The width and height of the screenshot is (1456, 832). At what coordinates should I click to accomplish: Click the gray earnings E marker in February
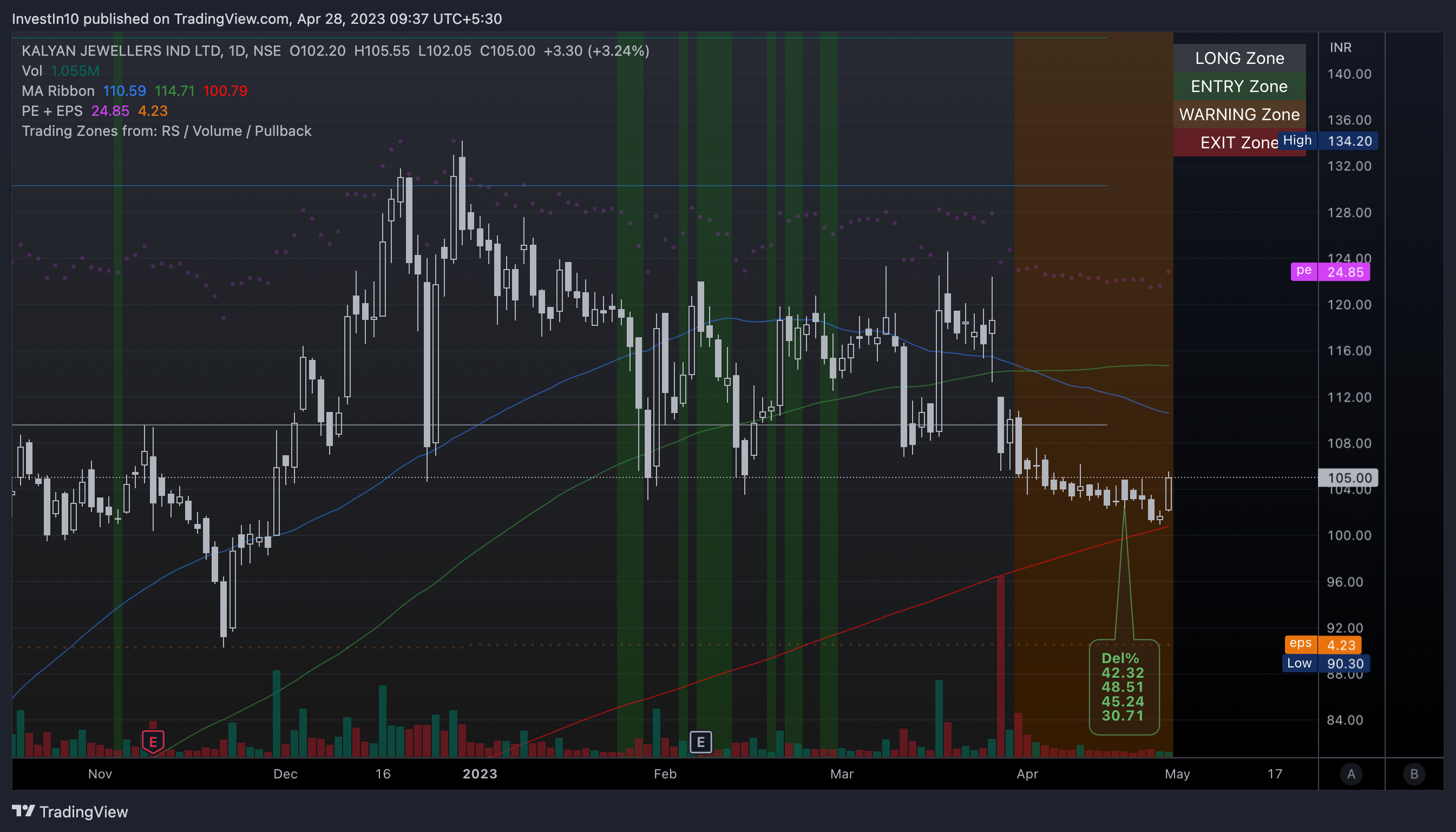(701, 742)
